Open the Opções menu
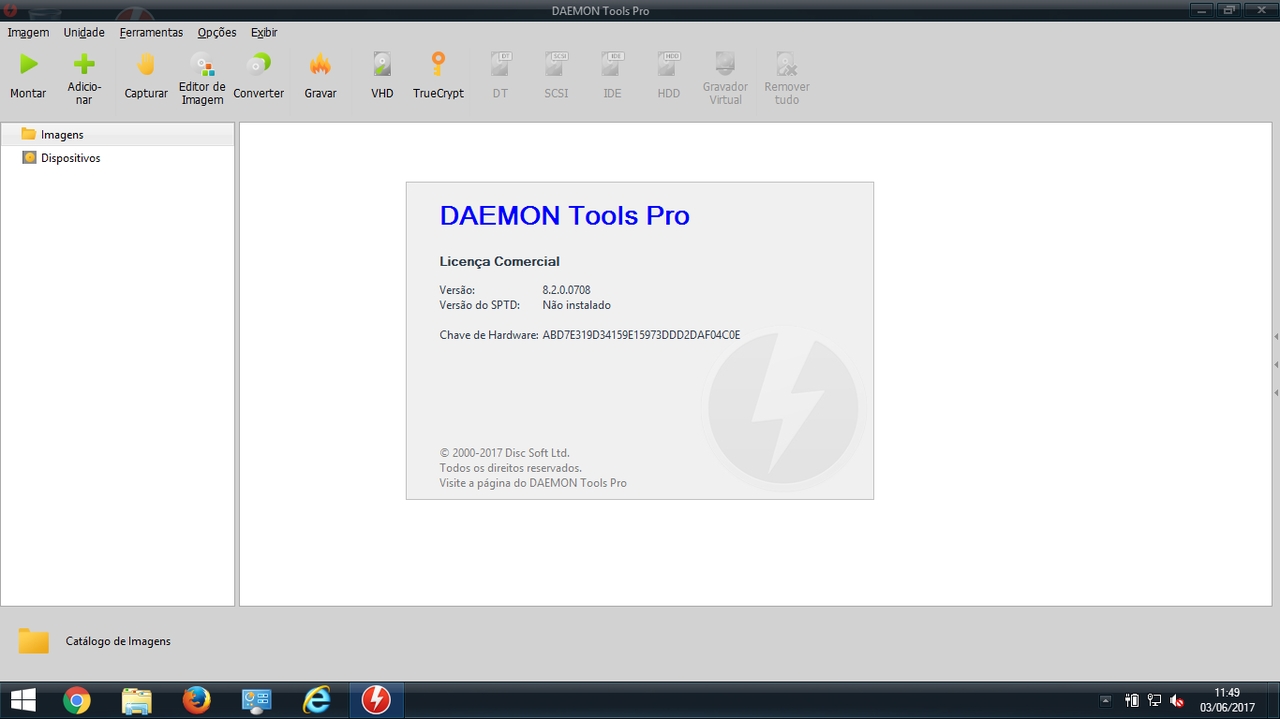The height and width of the screenshot is (719, 1280). (217, 32)
